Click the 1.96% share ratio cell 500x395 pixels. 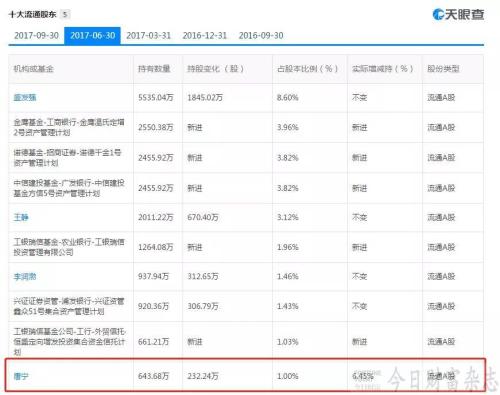click(287, 247)
